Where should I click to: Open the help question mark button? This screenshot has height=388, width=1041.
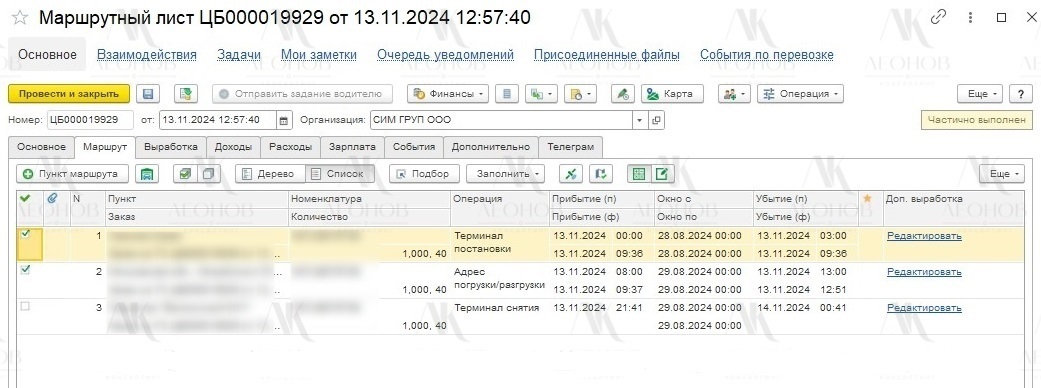click(1020, 94)
